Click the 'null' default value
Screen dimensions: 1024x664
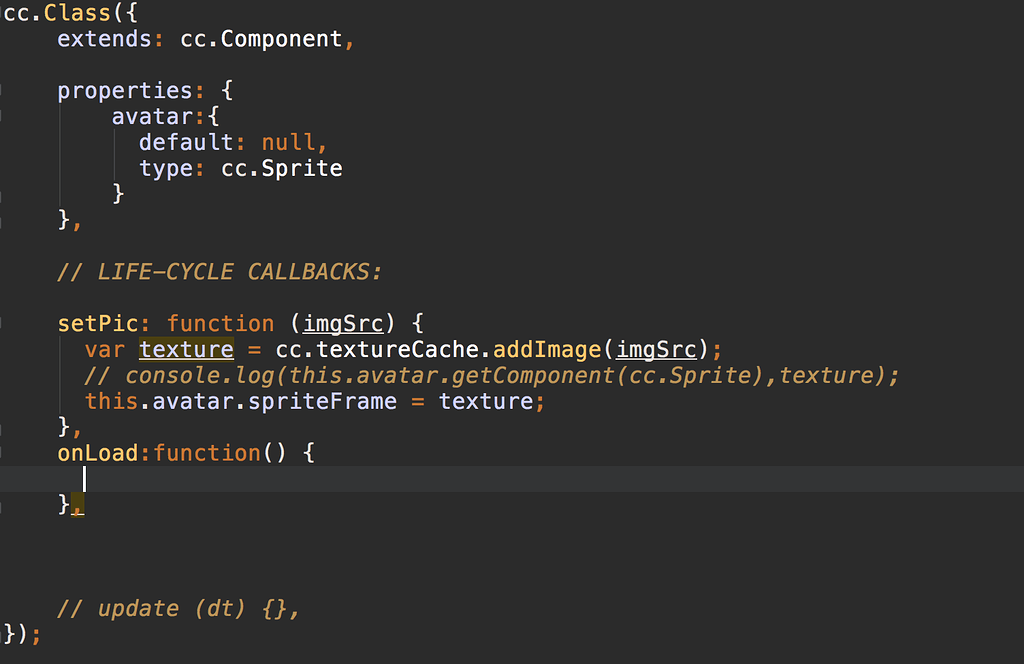(288, 142)
